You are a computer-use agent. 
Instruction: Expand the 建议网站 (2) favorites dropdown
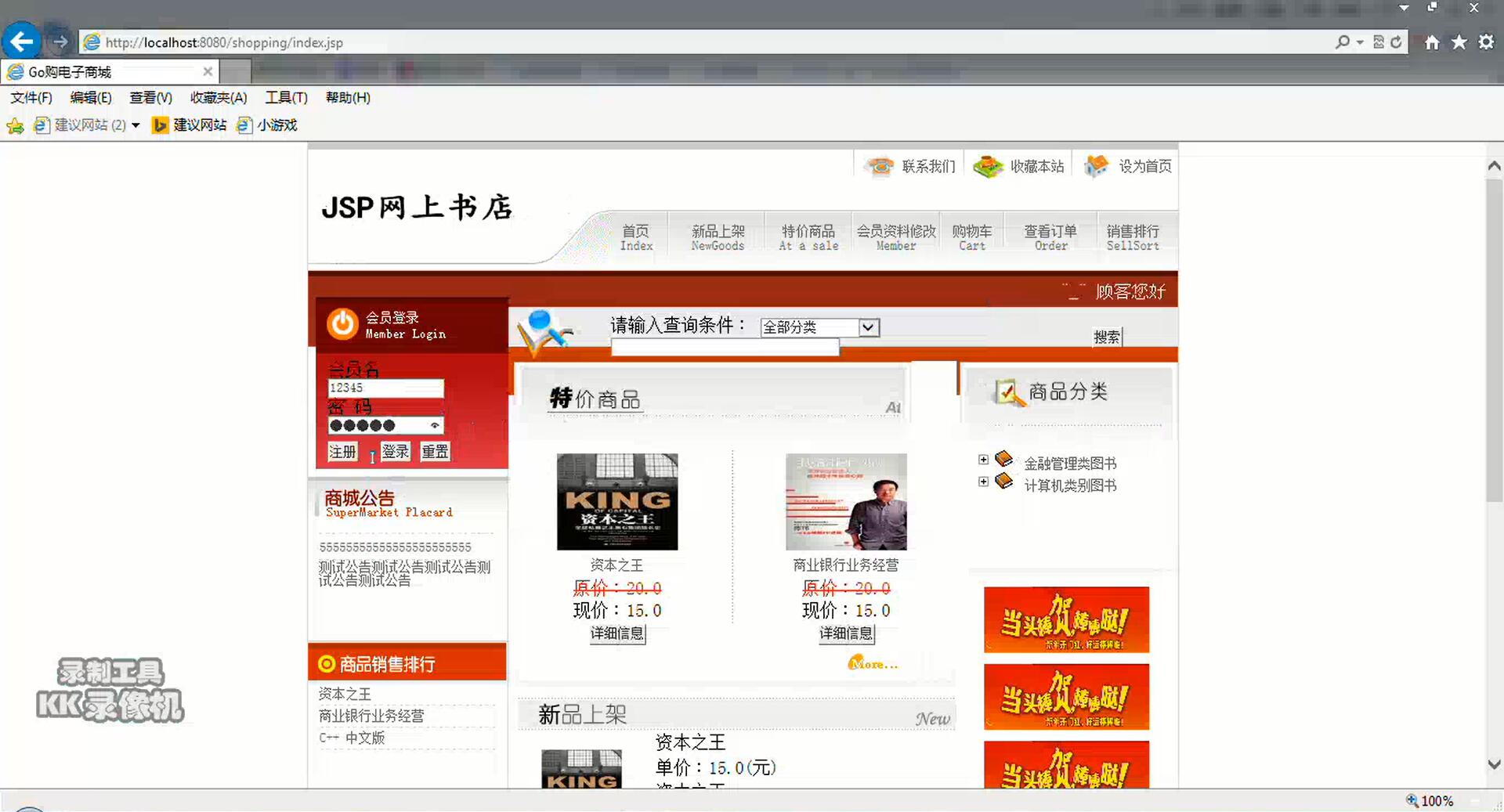[x=136, y=125]
